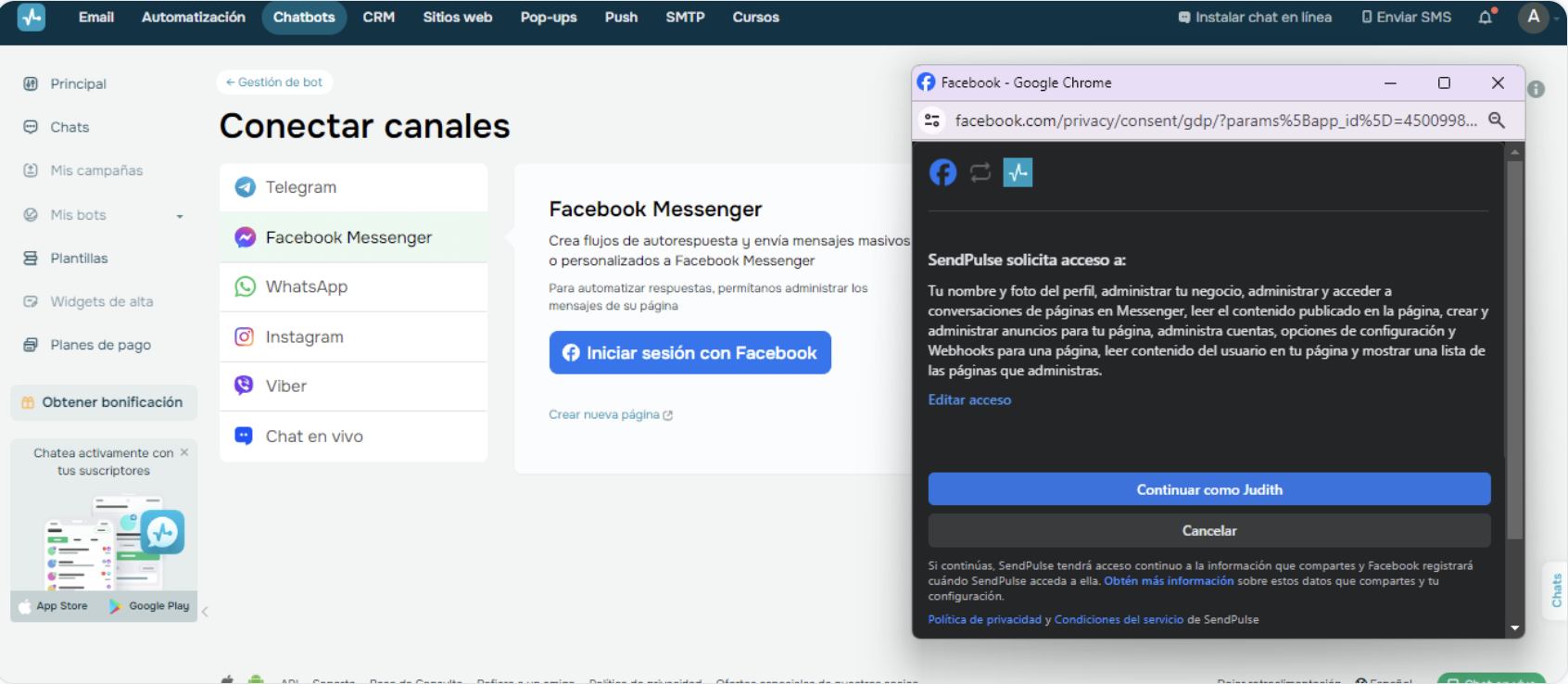The image size is (1568, 684).
Task: Select the Telegram channel
Action: 300,187
